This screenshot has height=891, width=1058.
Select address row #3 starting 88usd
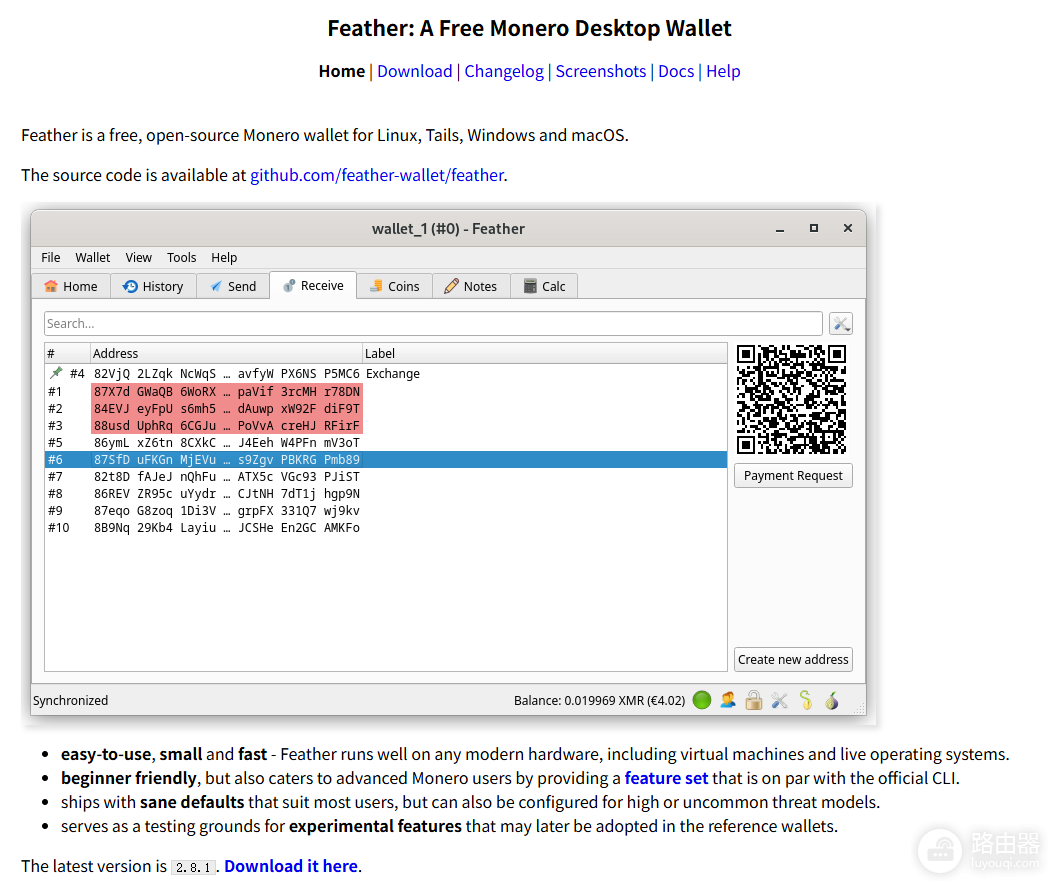click(385, 425)
